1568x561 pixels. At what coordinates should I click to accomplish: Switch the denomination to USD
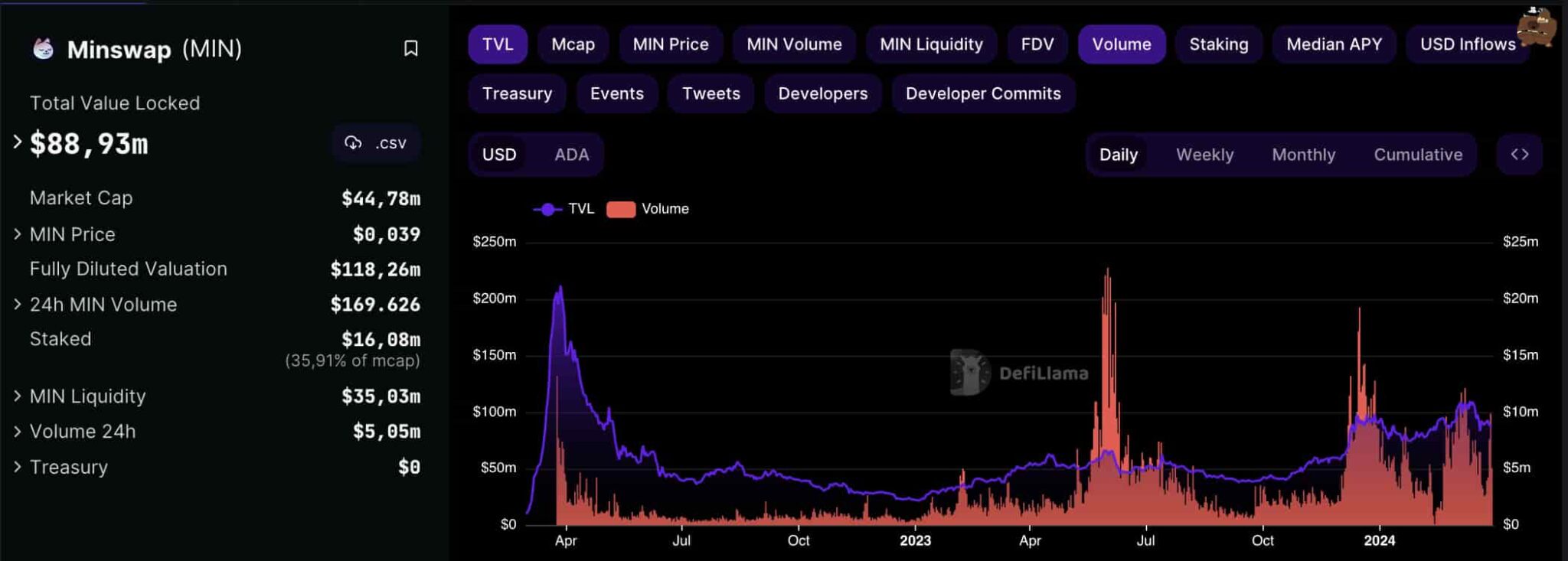coord(499,155)
